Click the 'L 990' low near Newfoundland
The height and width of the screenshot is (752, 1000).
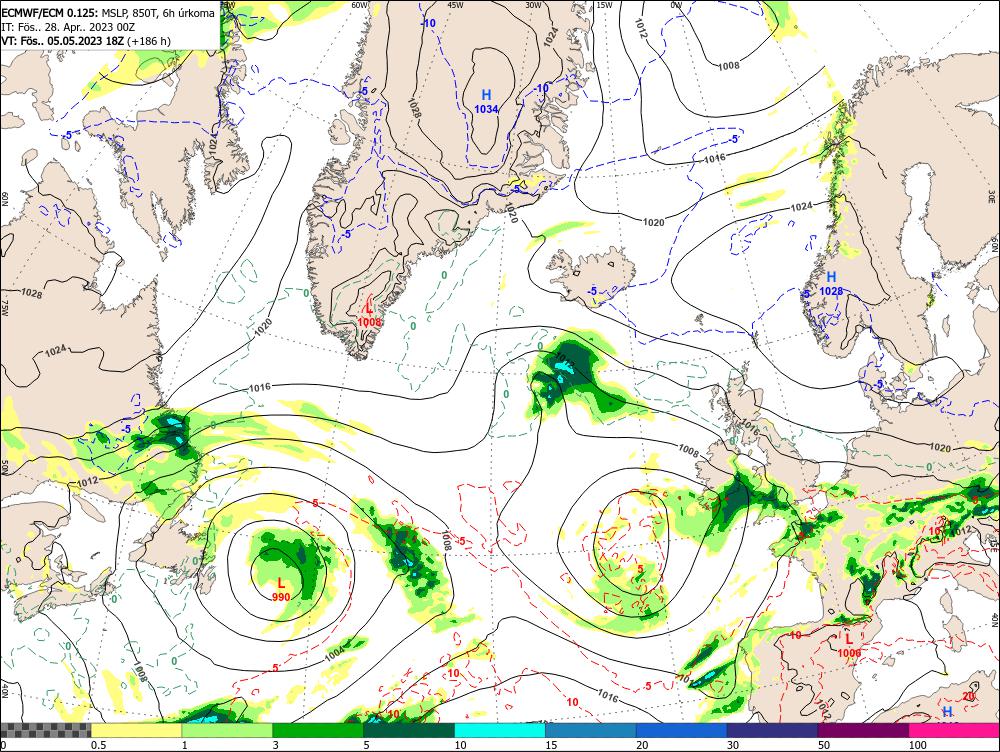[x=281, y=589]
